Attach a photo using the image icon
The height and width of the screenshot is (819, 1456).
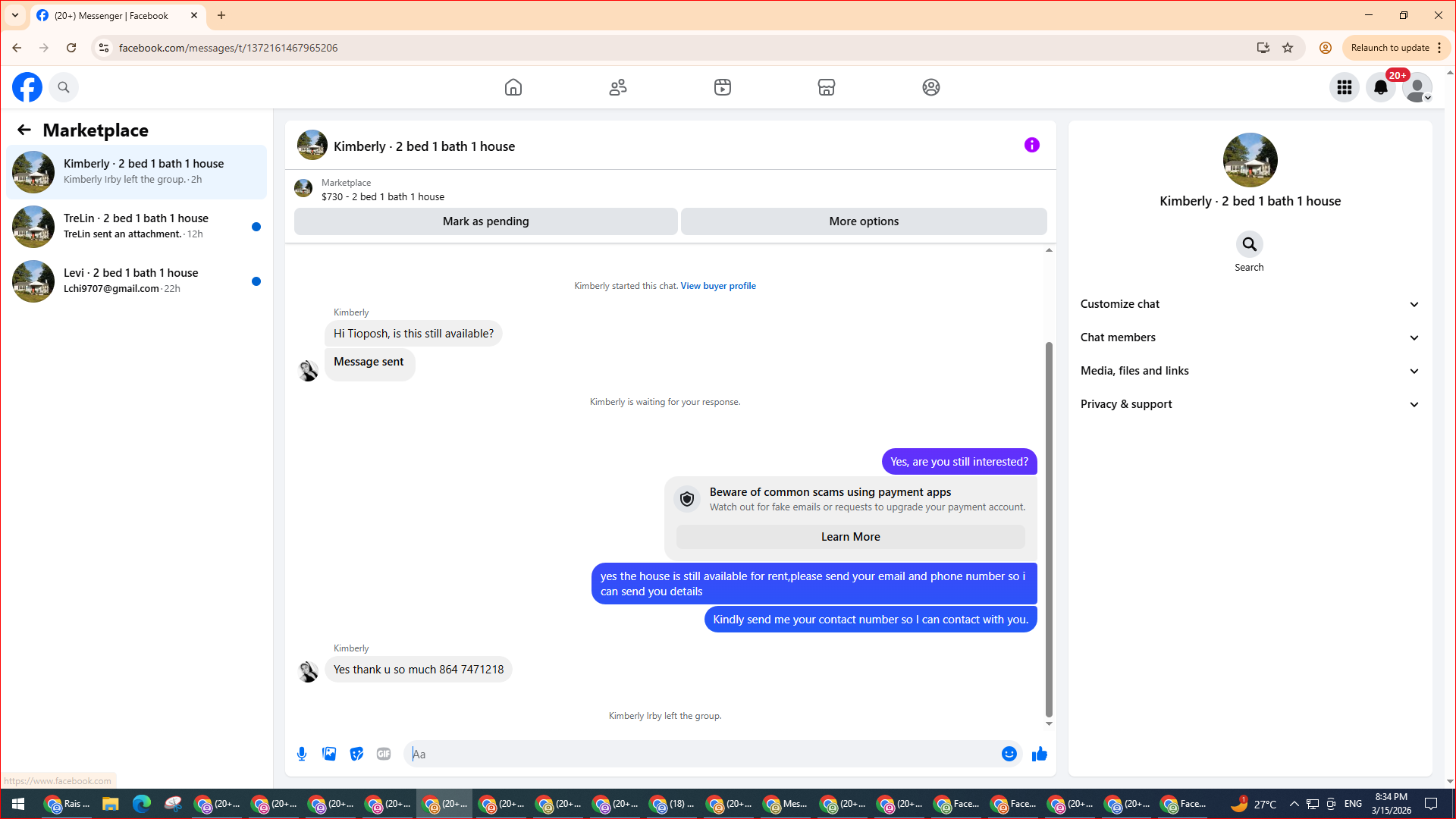(x=329, y=754)
